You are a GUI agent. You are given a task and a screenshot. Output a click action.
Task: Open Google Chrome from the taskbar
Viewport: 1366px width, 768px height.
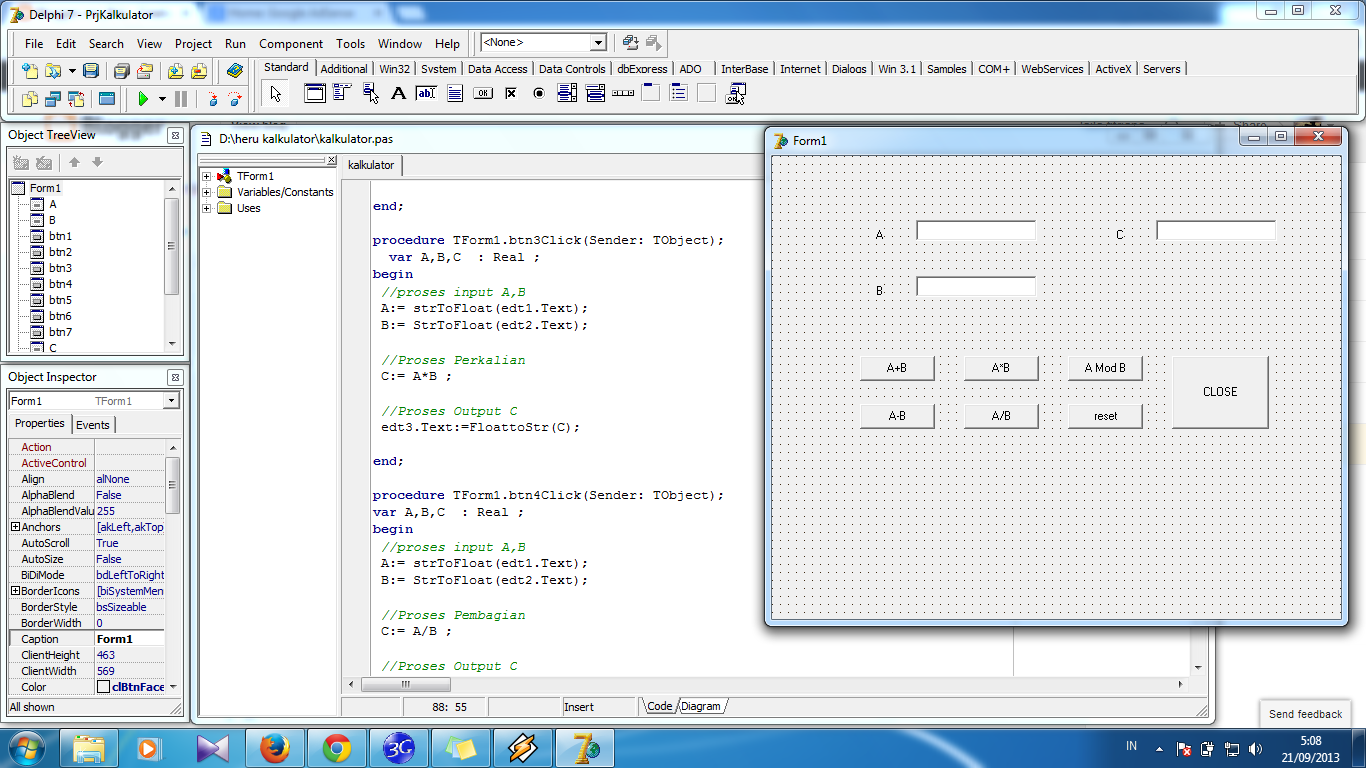click(336, 748)
